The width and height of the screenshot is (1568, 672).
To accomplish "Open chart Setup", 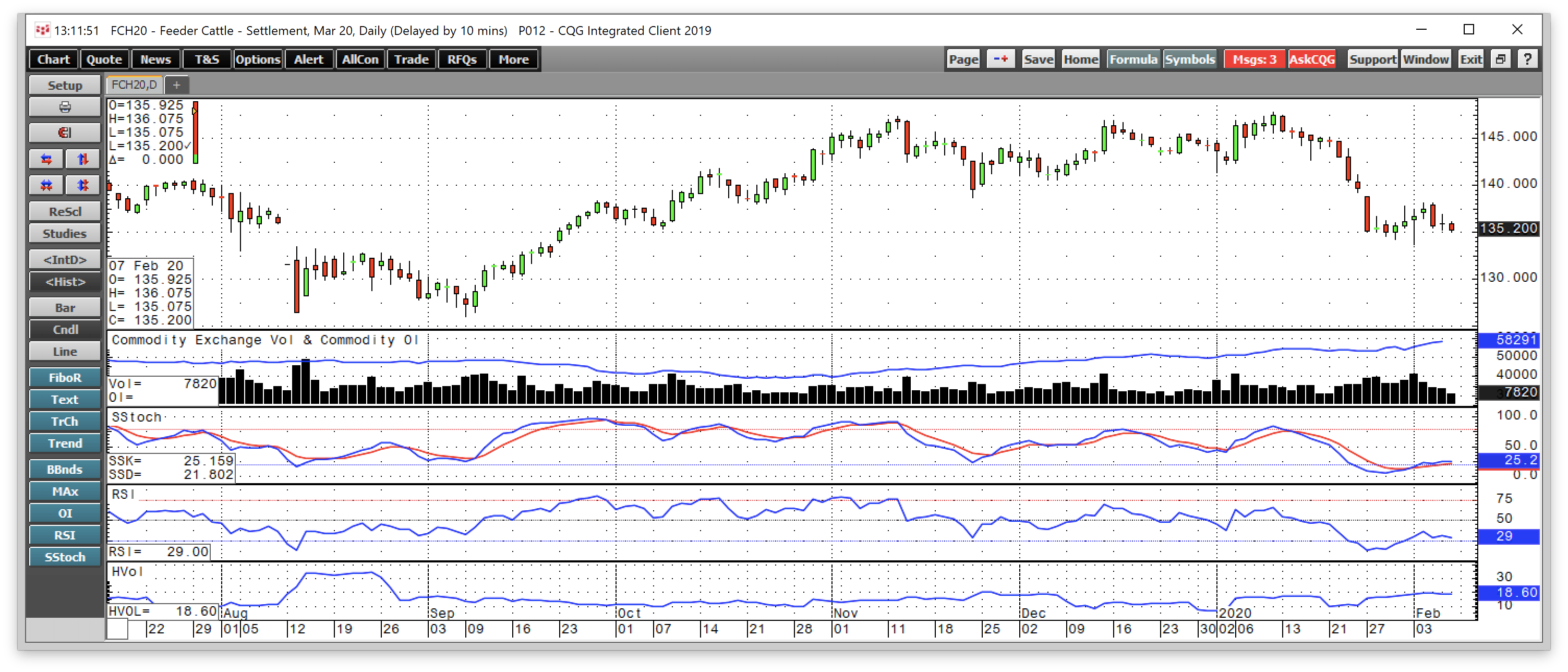I will [x=65, y=85].
